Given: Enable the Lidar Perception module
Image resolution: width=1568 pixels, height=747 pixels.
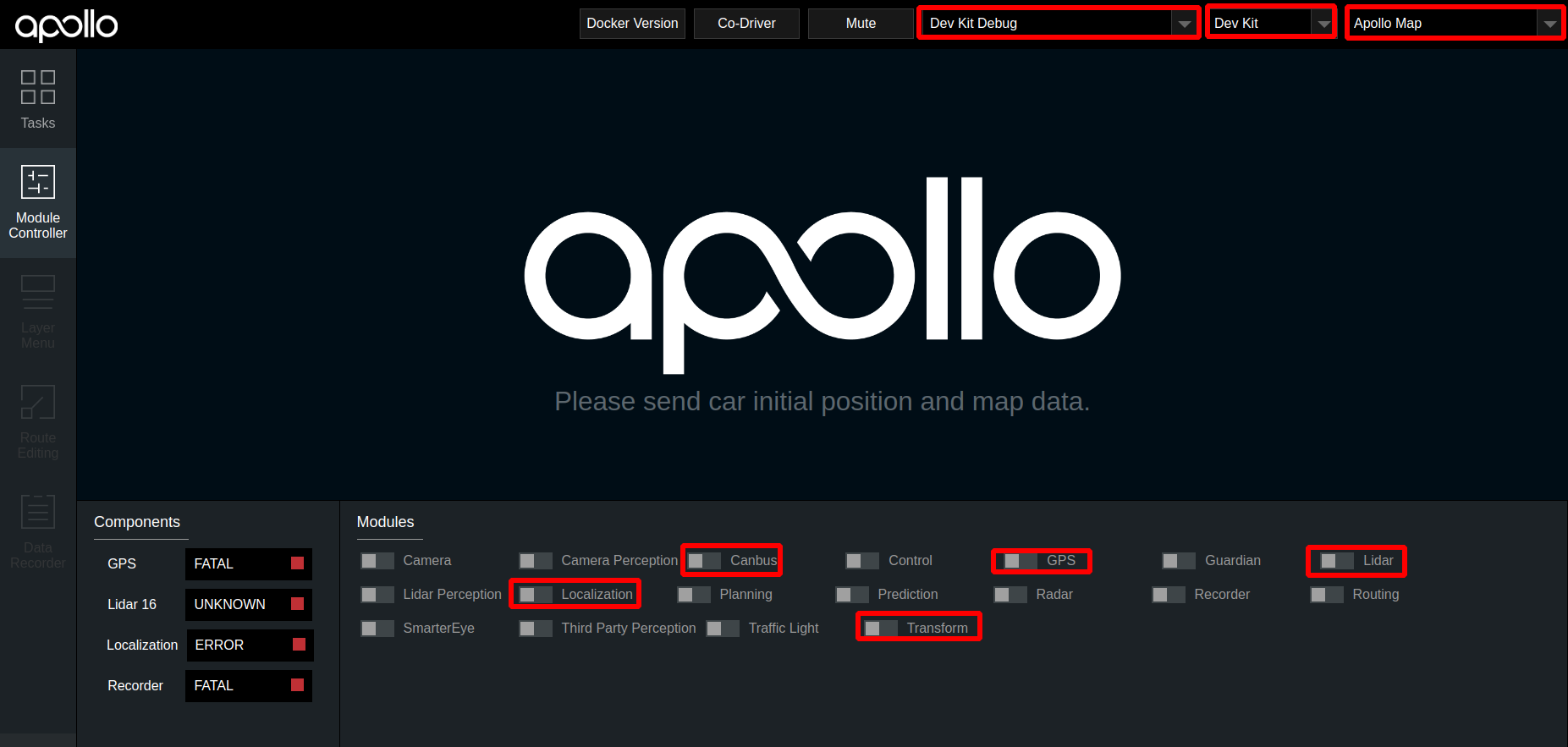Looking at the screenshot, I should coord(377,595).
